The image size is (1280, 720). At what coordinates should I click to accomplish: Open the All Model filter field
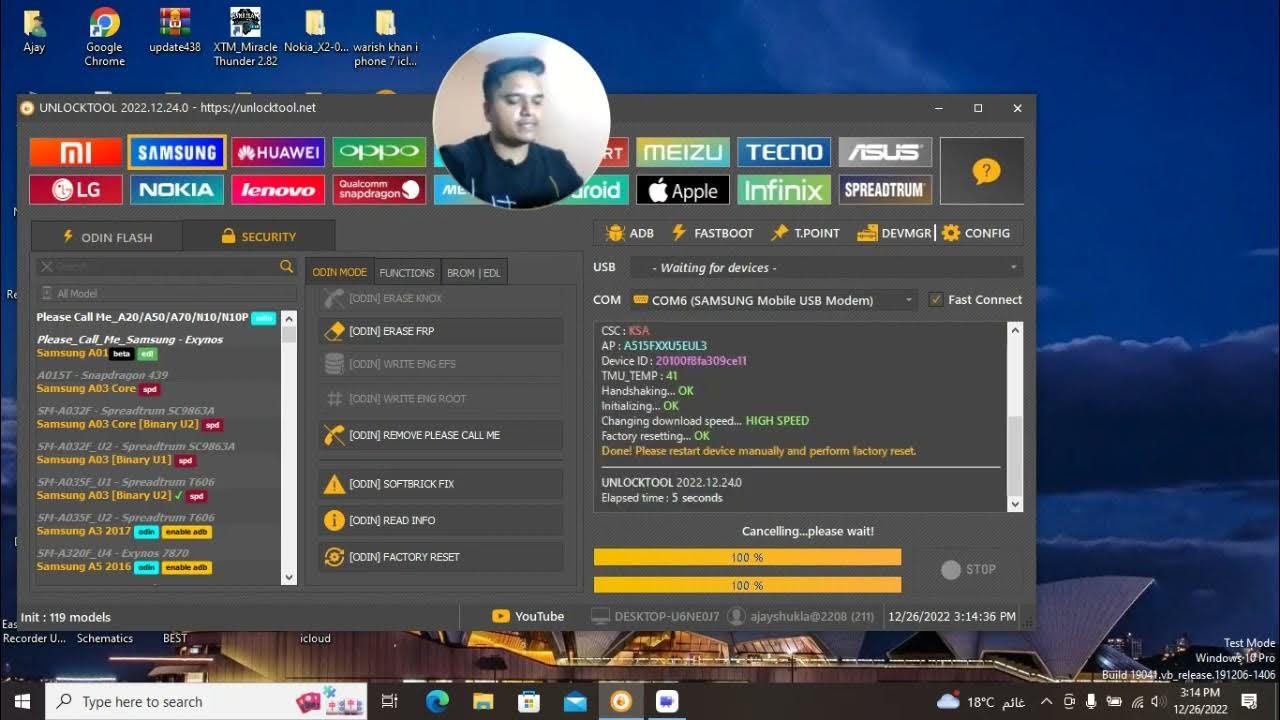[x=167, y=294]
